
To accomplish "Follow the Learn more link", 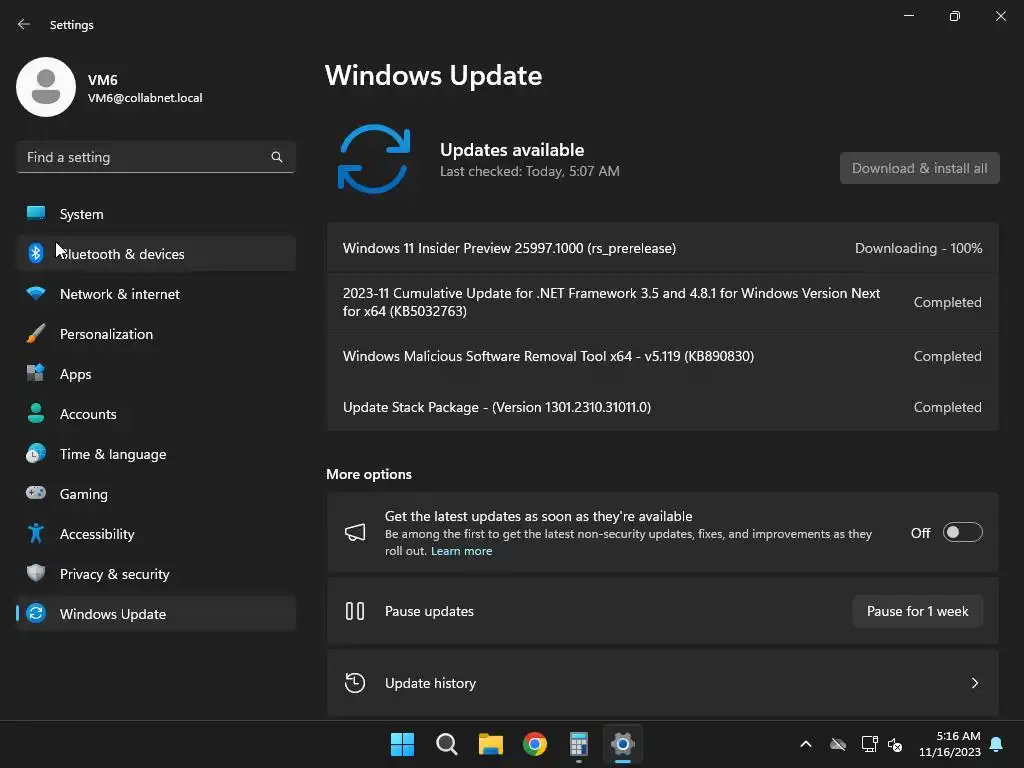I will pos(461,551).
